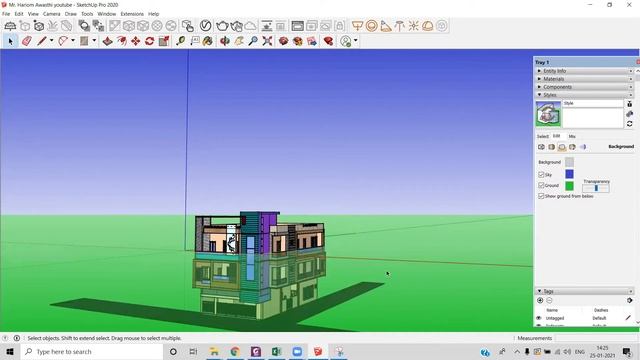Click the Add Tag plus icon
Viewport: 640px width, 360px height.
[x=540, y=300]
